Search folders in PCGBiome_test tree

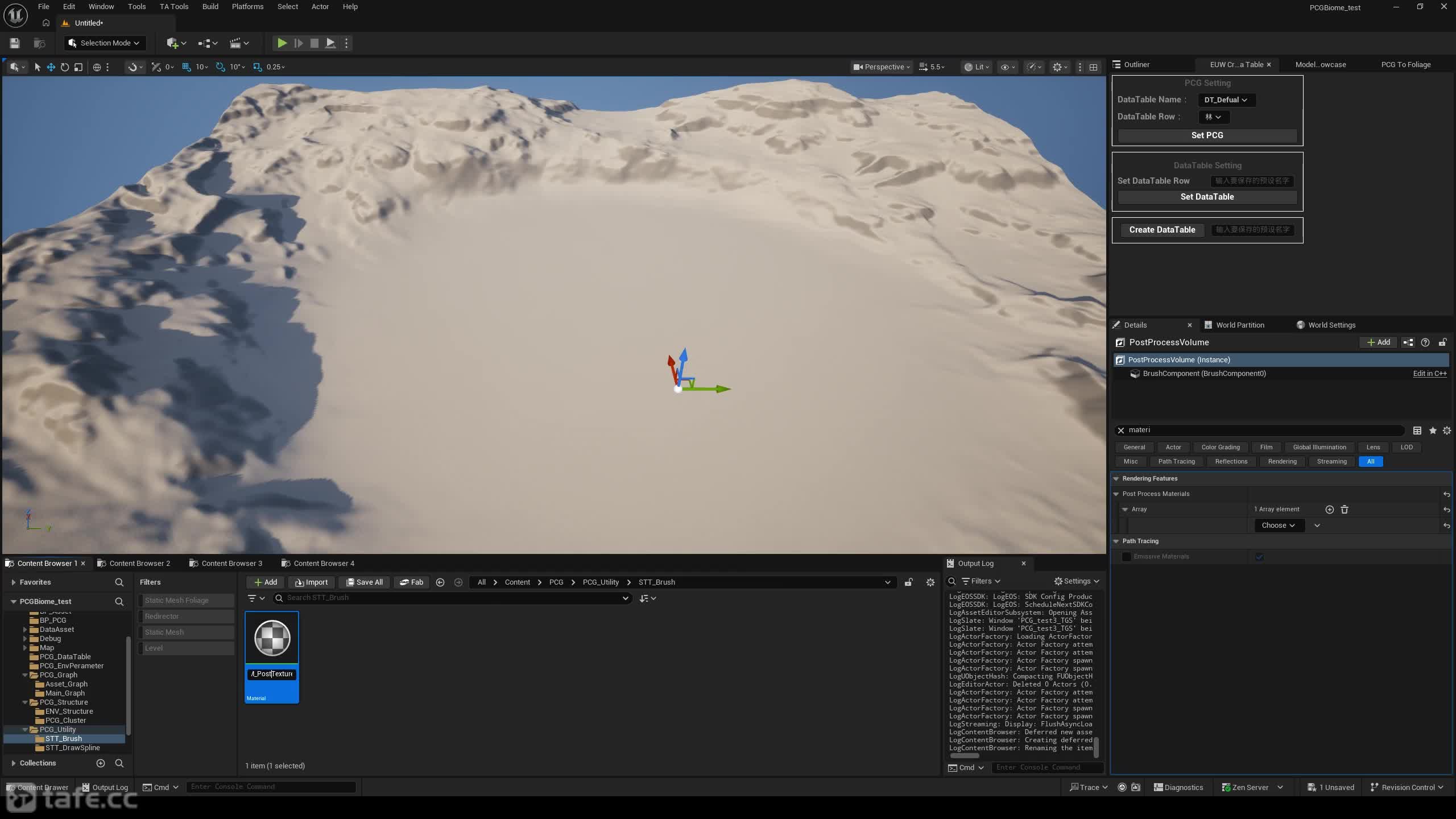[x=119, y=602]
